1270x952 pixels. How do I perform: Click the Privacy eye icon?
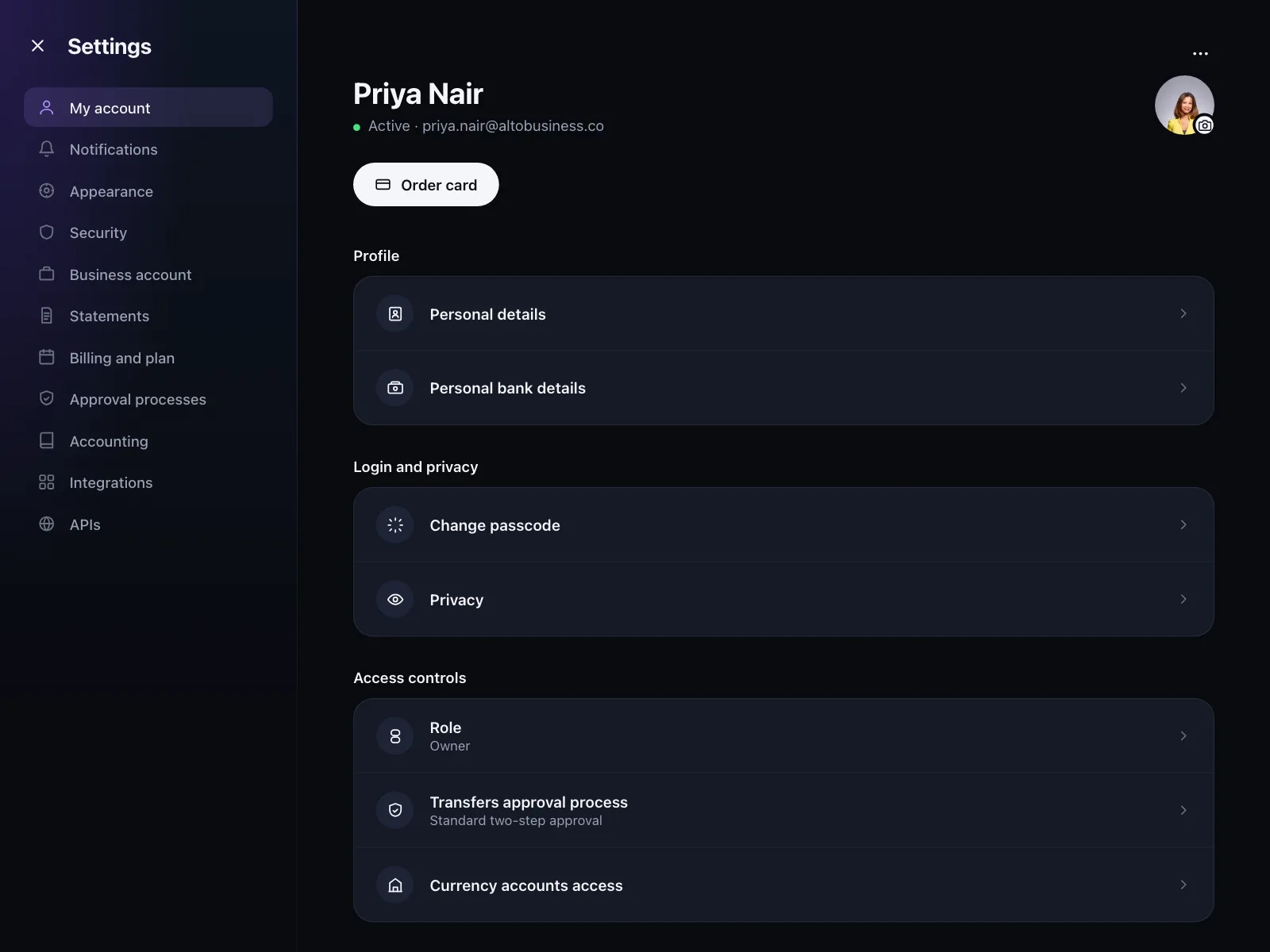point(395,600)
